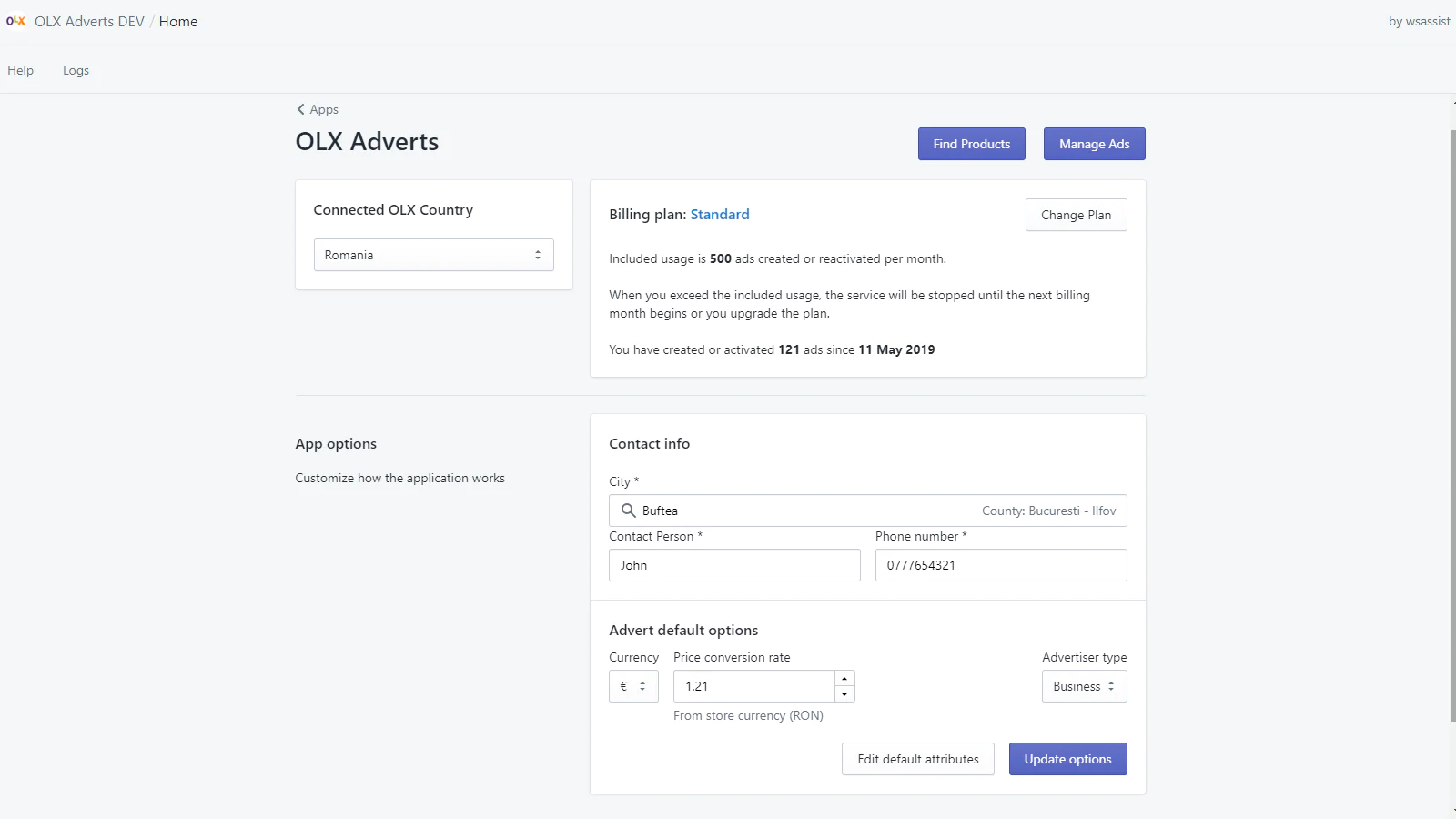
Task: Expand the Advertiser type Business dropdown
Action: click(1083, 686)
